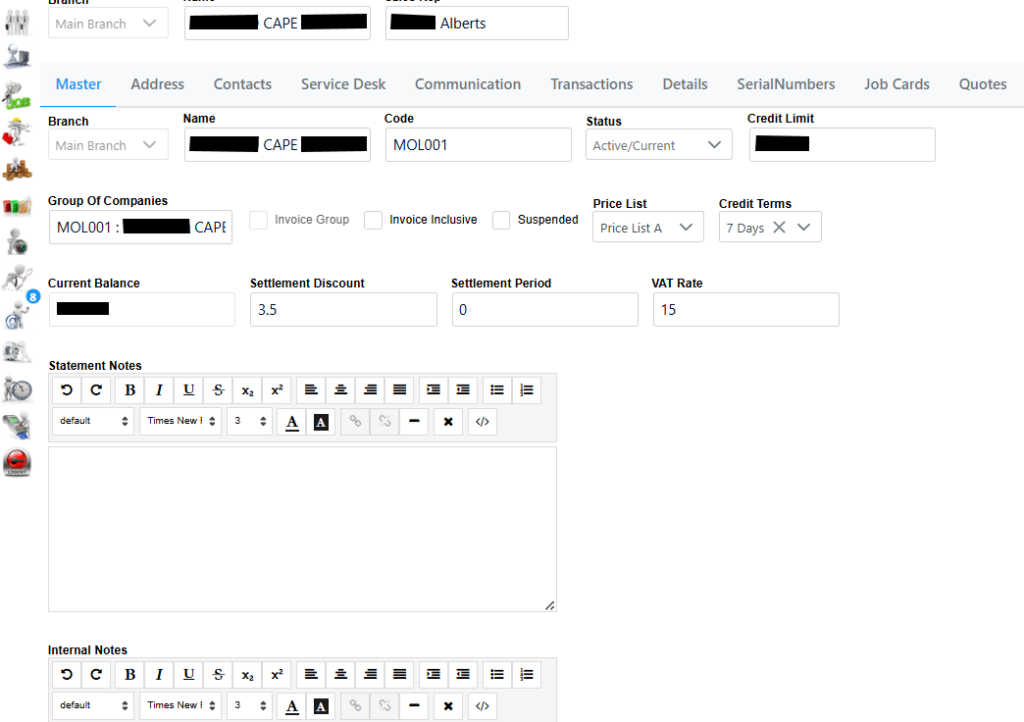The height and width of the screenshot is (722, 1024).
Task: Click Bold in Statement Notes toolbar
Action: click(x=130, y=390)
